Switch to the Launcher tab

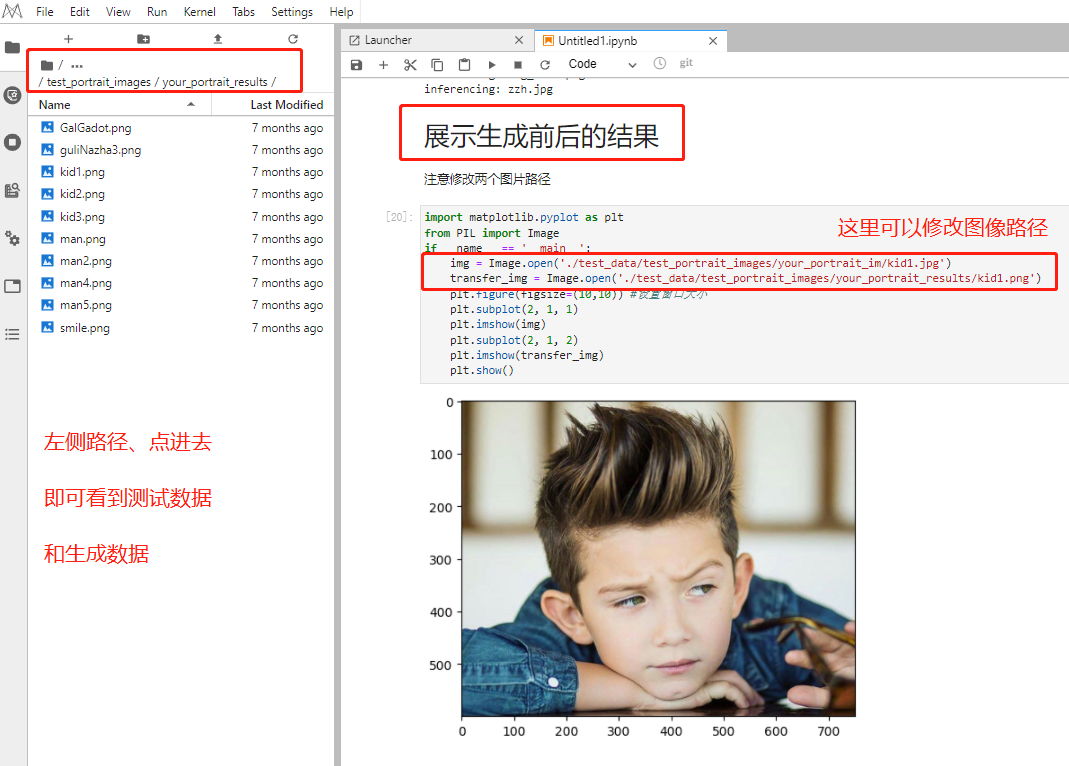click(436, 40)
